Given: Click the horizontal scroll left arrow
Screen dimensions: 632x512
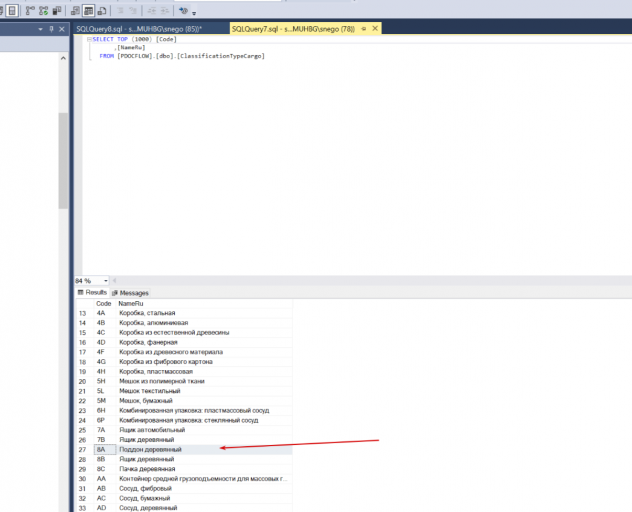Looking at the screenshot, I should click(x=114, y=281).
